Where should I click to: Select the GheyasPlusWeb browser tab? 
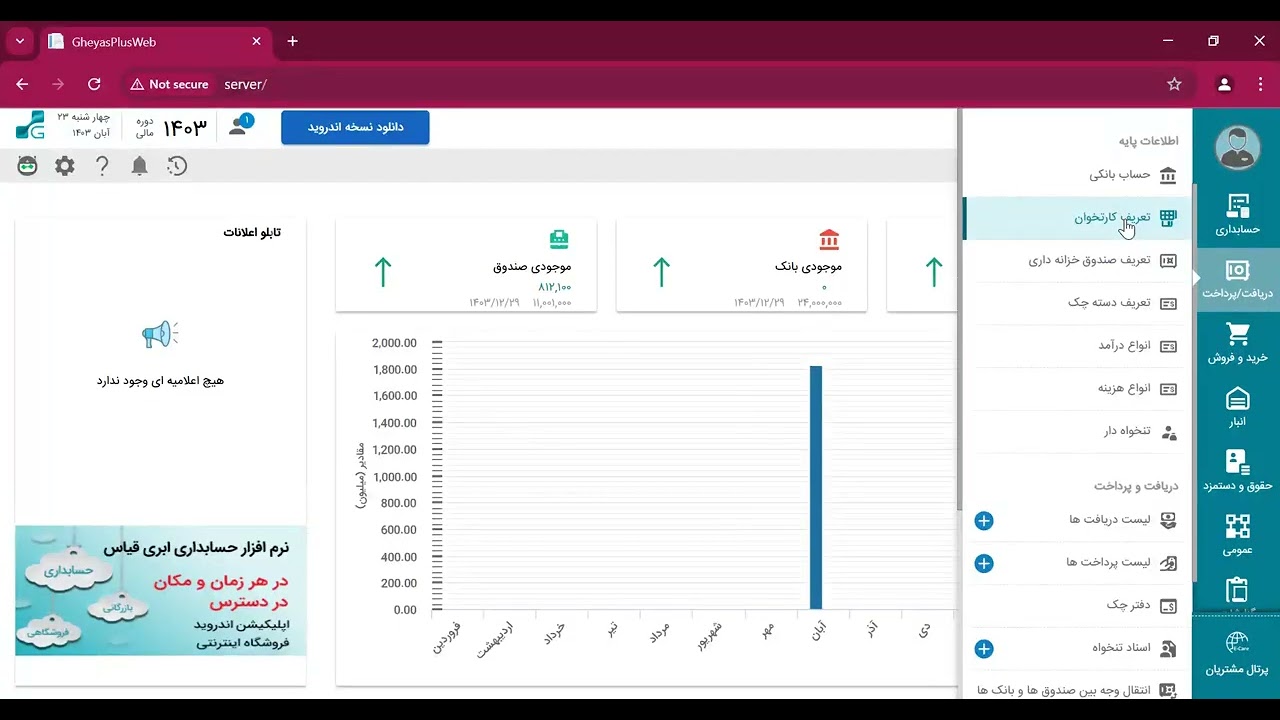pos(155,42)
